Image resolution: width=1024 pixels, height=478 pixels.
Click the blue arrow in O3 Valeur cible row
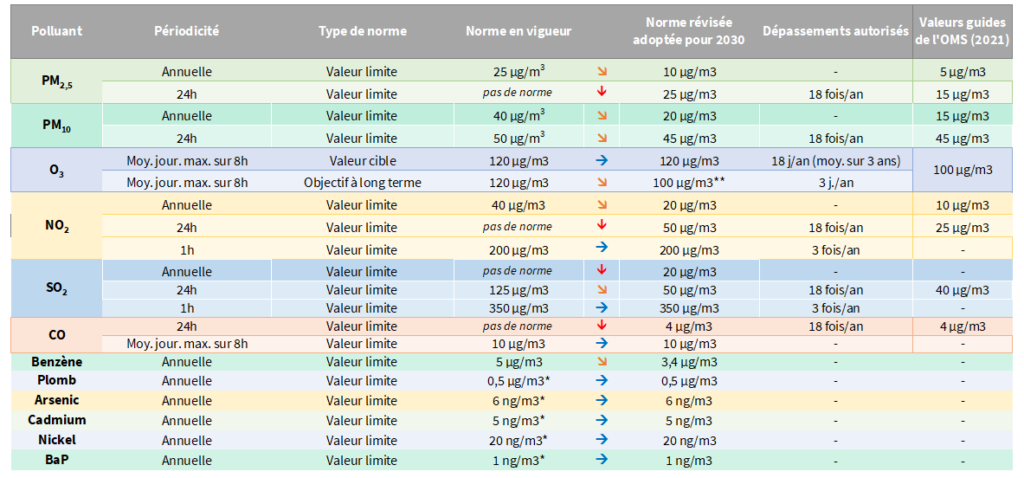click(602, 161)
